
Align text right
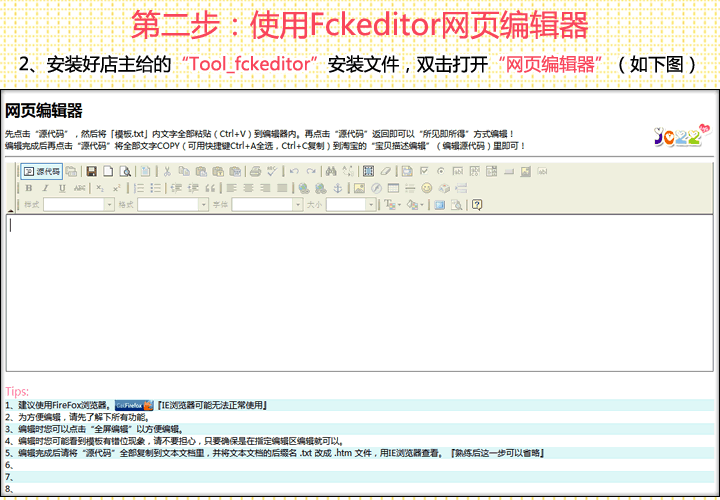click(x=265, y=188)
